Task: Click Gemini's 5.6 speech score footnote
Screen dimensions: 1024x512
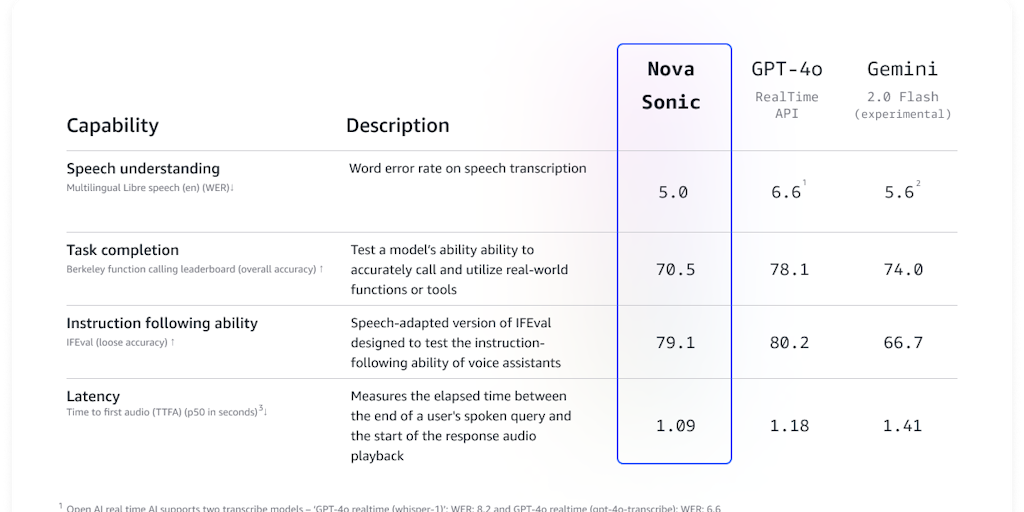Action: point(916,181)
